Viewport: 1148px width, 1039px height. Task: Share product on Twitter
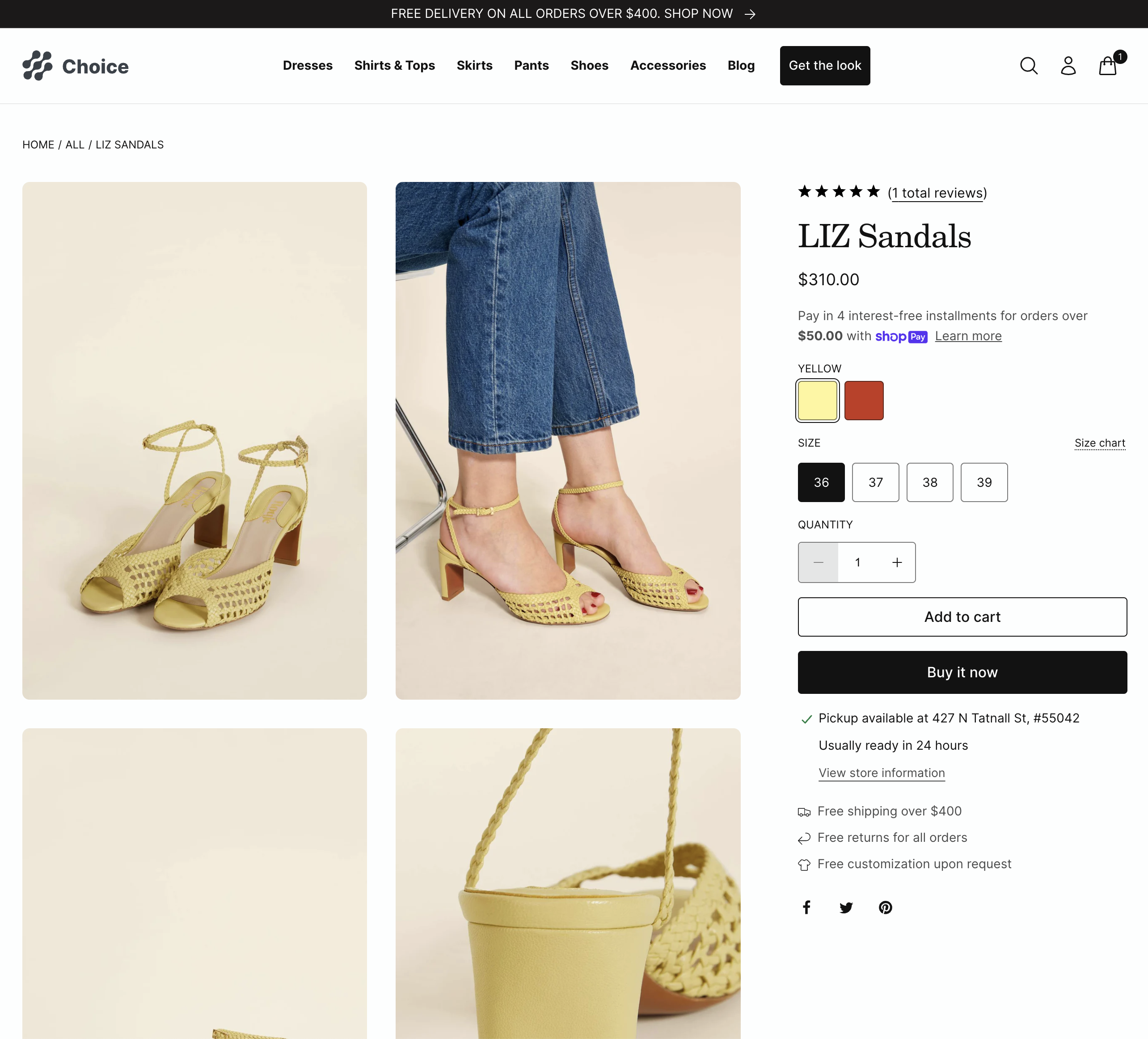point(846,908)
